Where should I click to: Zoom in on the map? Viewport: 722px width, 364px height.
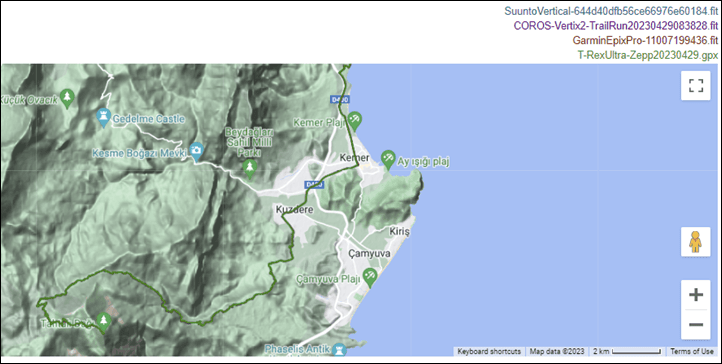click(695, 295)
